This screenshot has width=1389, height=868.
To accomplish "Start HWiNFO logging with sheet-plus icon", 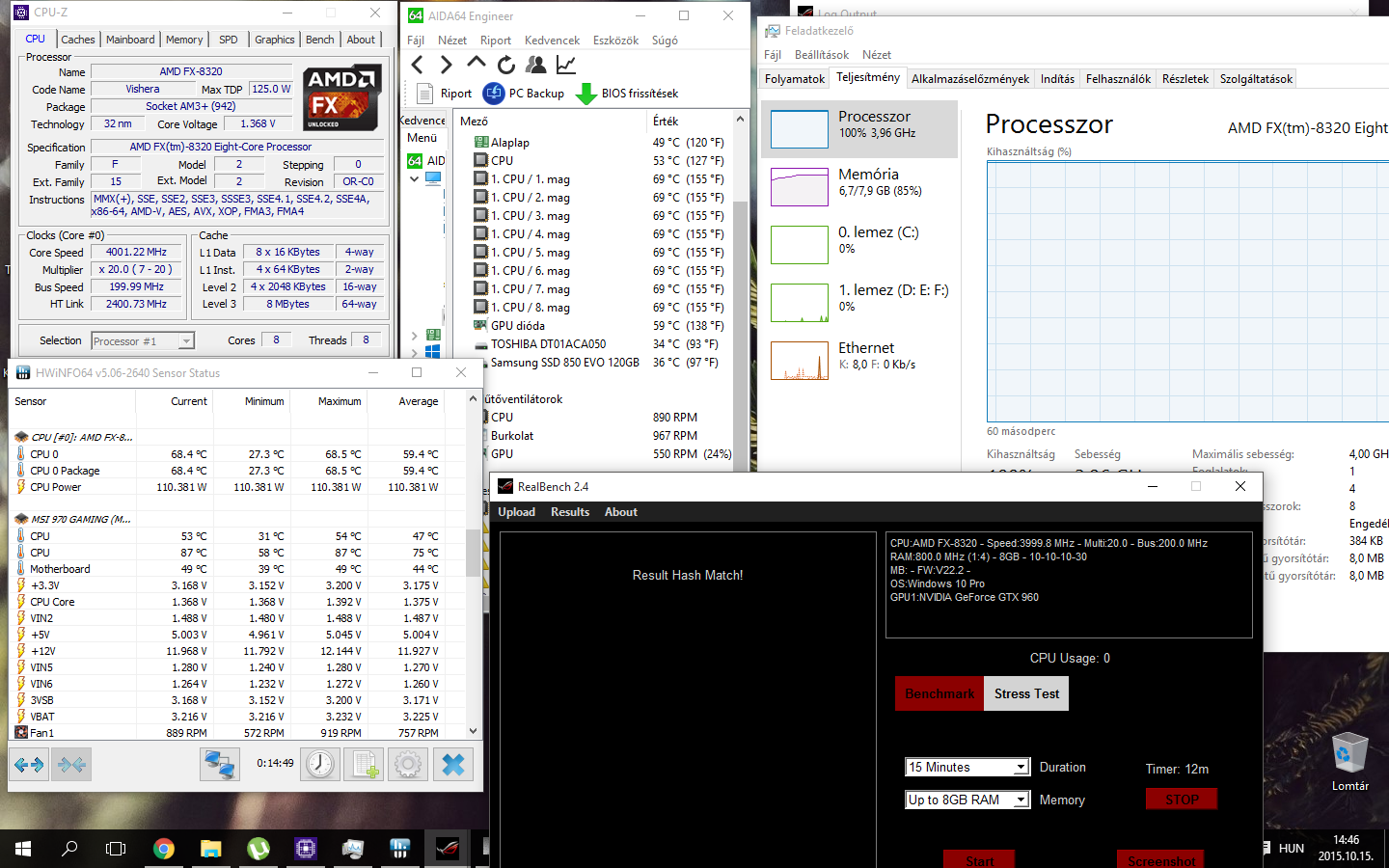I will 365,765.
